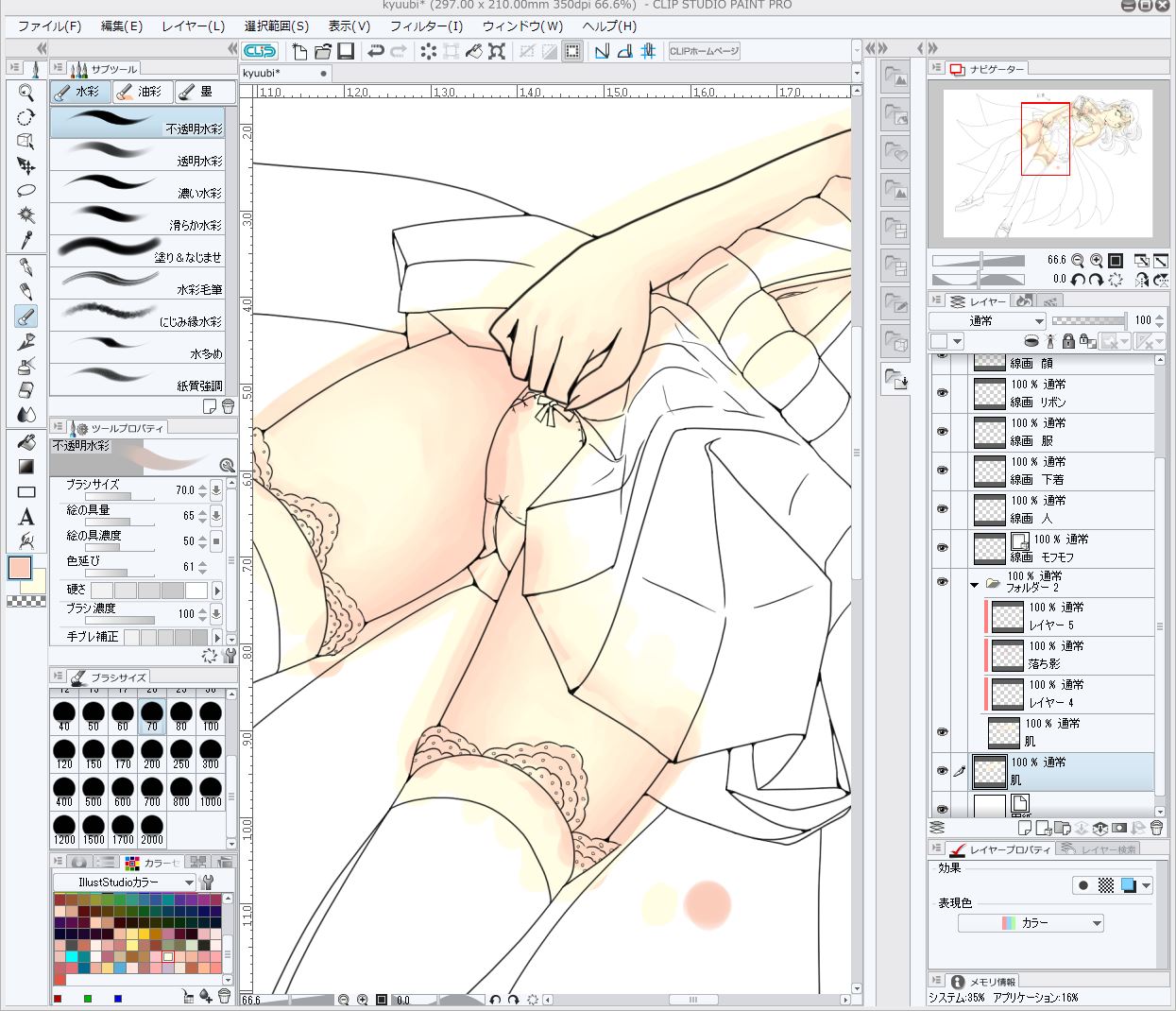Adjust the layer opacity slider
This screenshot has height=1011, width=1176.
[1089, 320]
